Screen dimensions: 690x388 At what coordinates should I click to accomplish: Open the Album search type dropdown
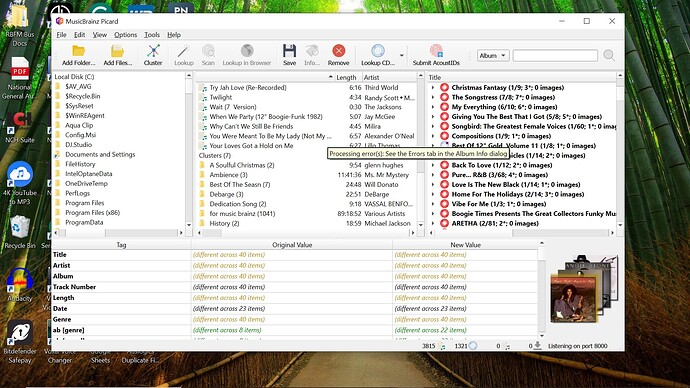click(x=493, y=55)
